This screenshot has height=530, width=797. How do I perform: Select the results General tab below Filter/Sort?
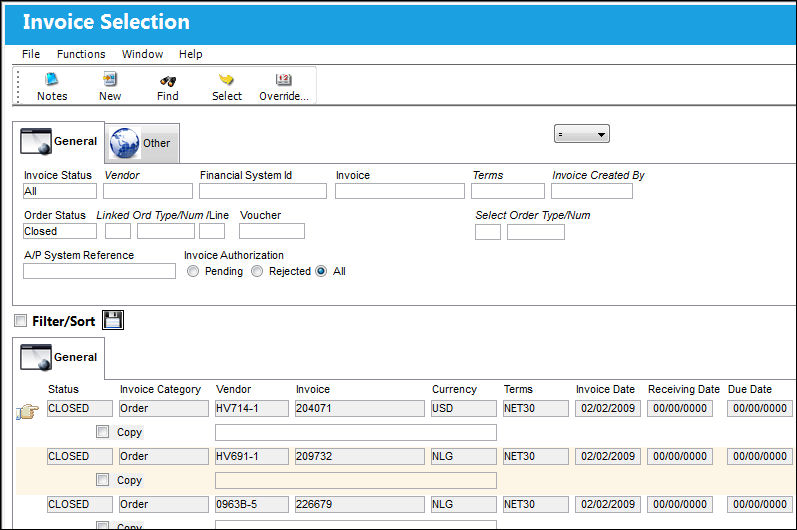(58, 358)
